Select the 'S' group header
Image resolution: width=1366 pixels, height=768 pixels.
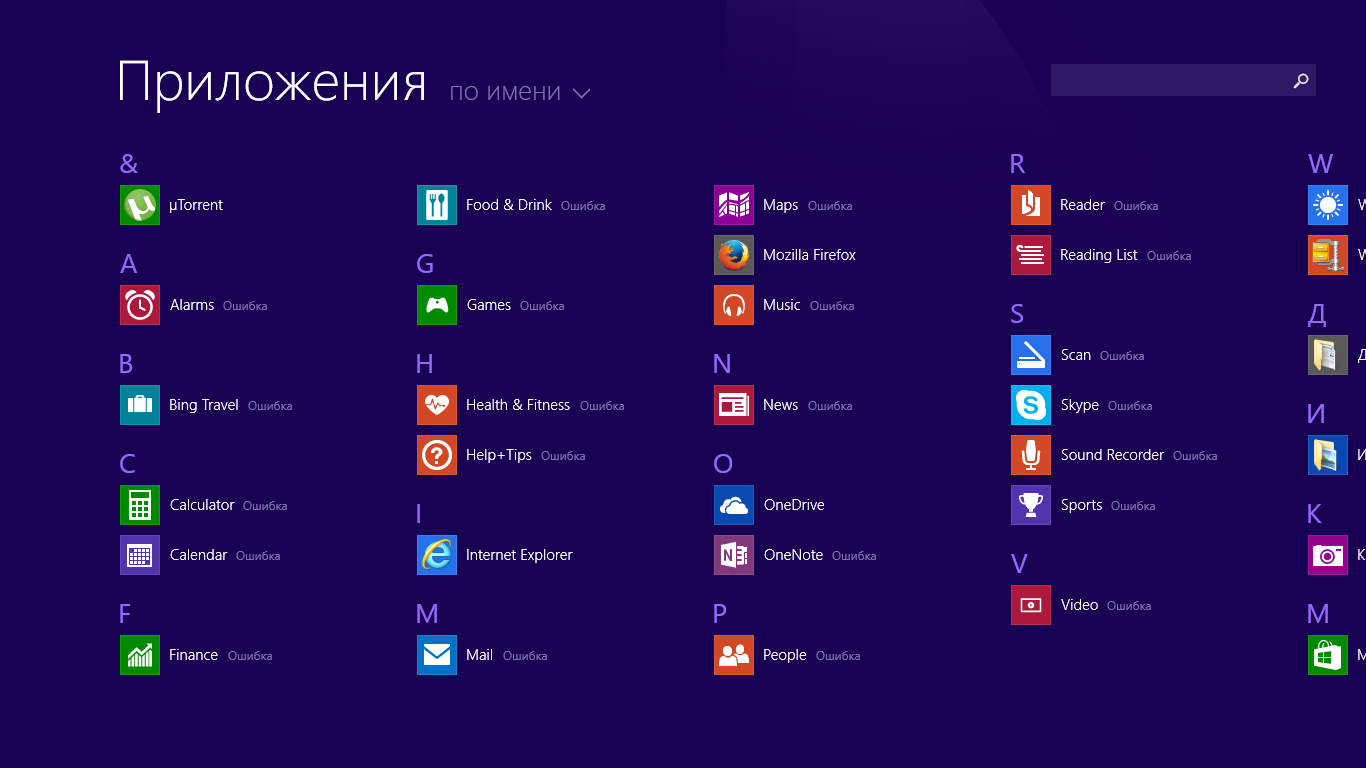[1017, 314]
